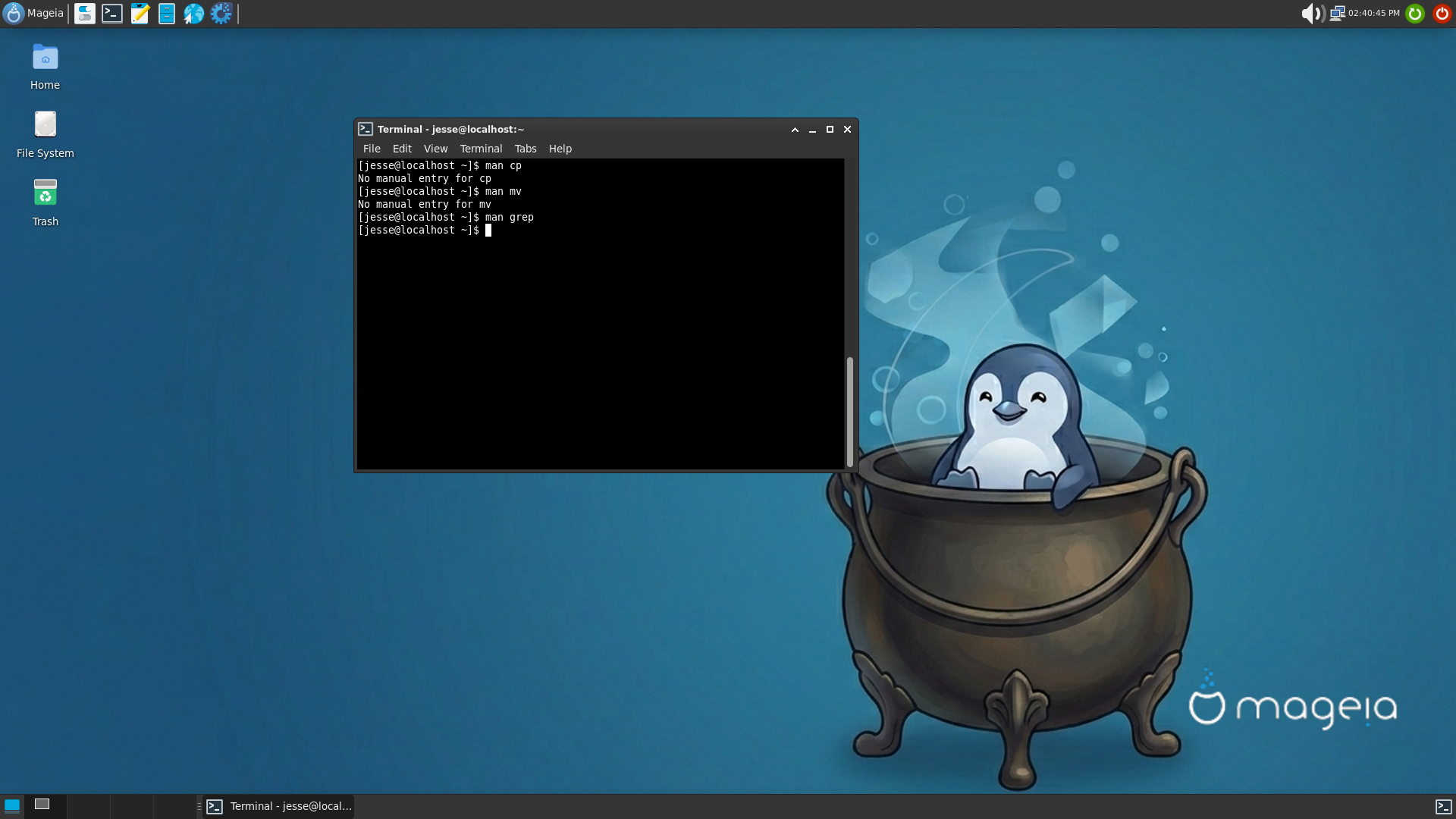Viewport: 1456px width, 819px height.
Task: Click the blue show desktop icon in bottom panel
Action: click(11, 806)
